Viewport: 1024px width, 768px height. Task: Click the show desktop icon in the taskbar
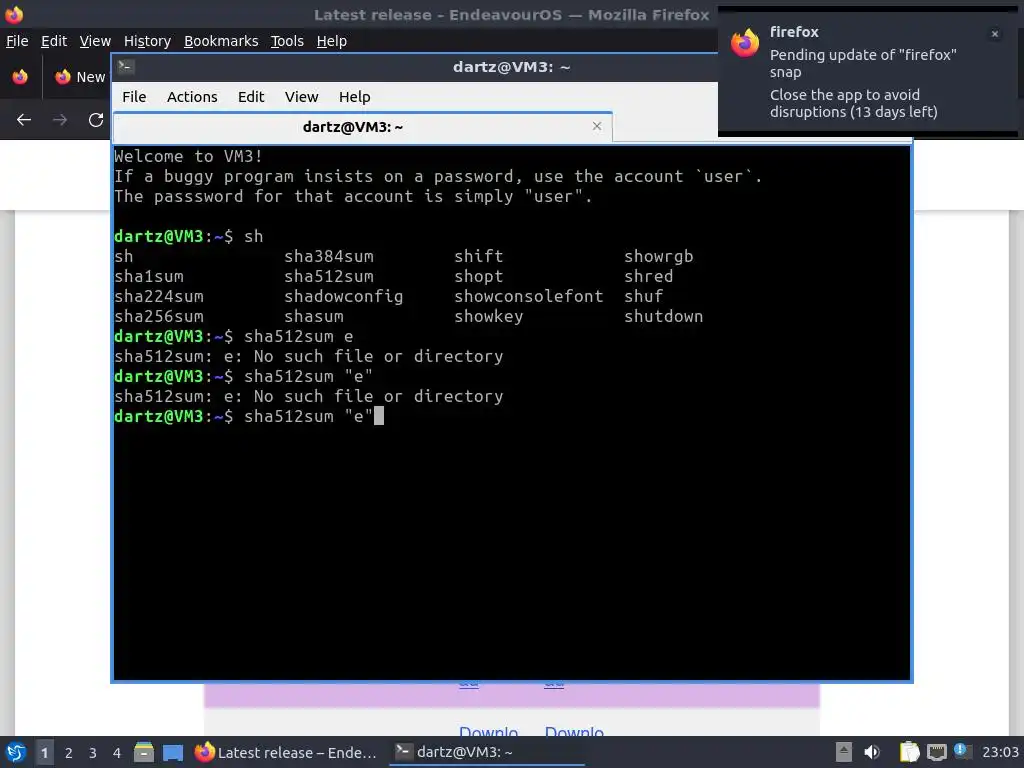pos(173,752)
